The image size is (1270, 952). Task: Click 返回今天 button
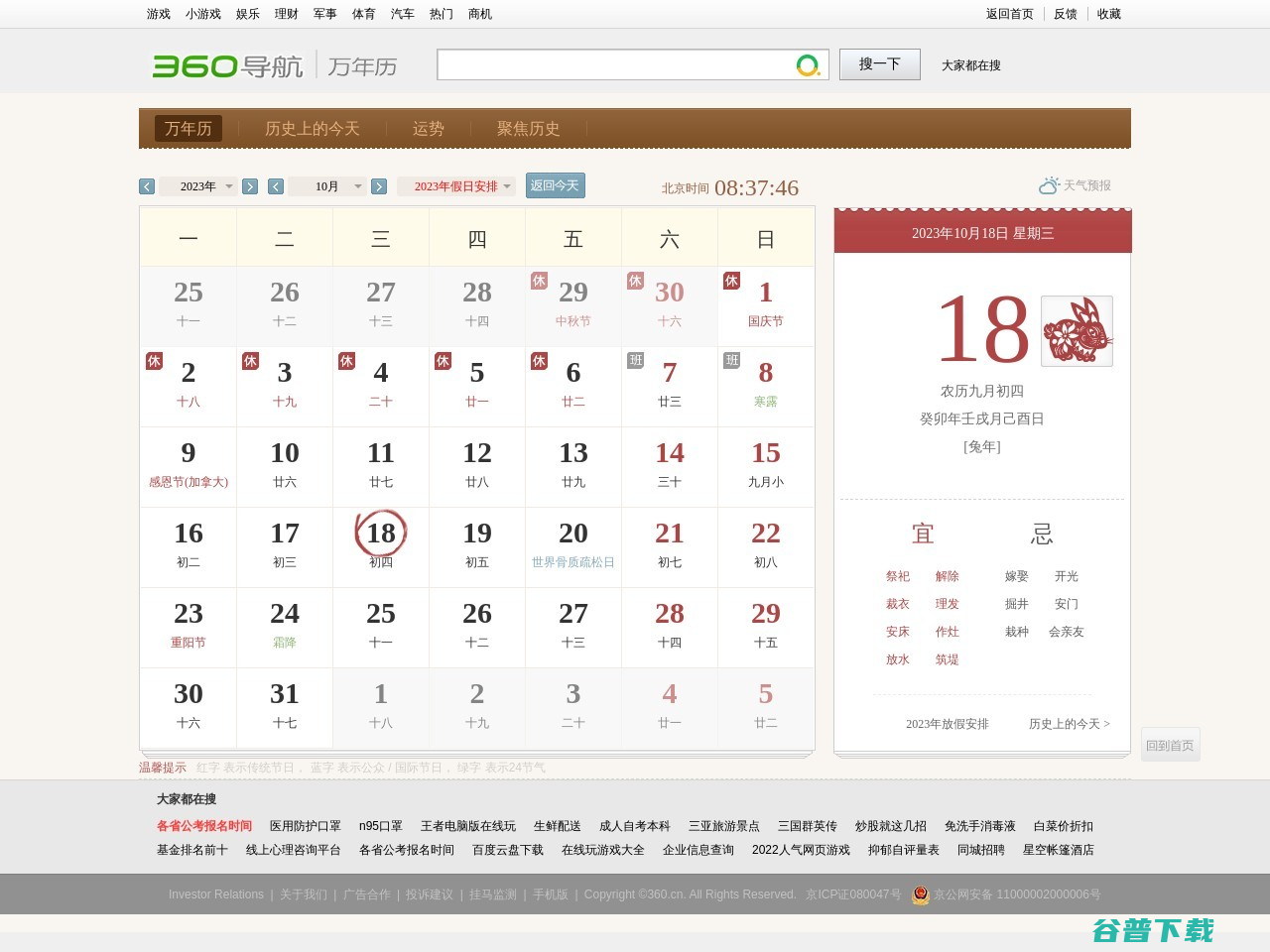[556, 185]
